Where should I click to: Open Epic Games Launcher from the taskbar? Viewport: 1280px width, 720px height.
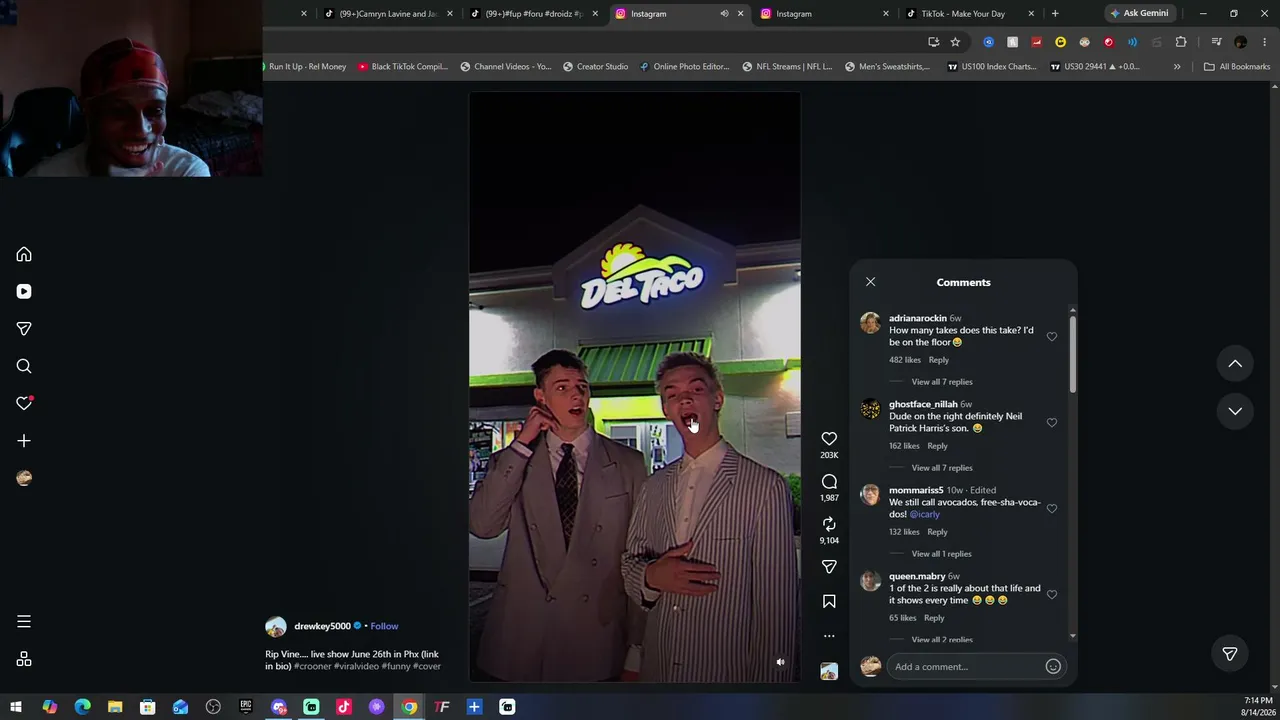coord(246,707)
